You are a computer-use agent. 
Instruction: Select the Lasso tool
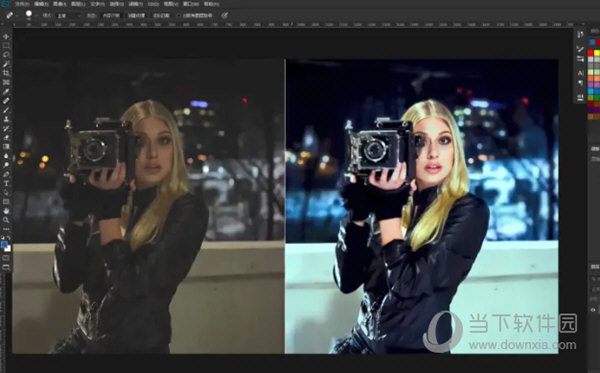tap(6, 55)
